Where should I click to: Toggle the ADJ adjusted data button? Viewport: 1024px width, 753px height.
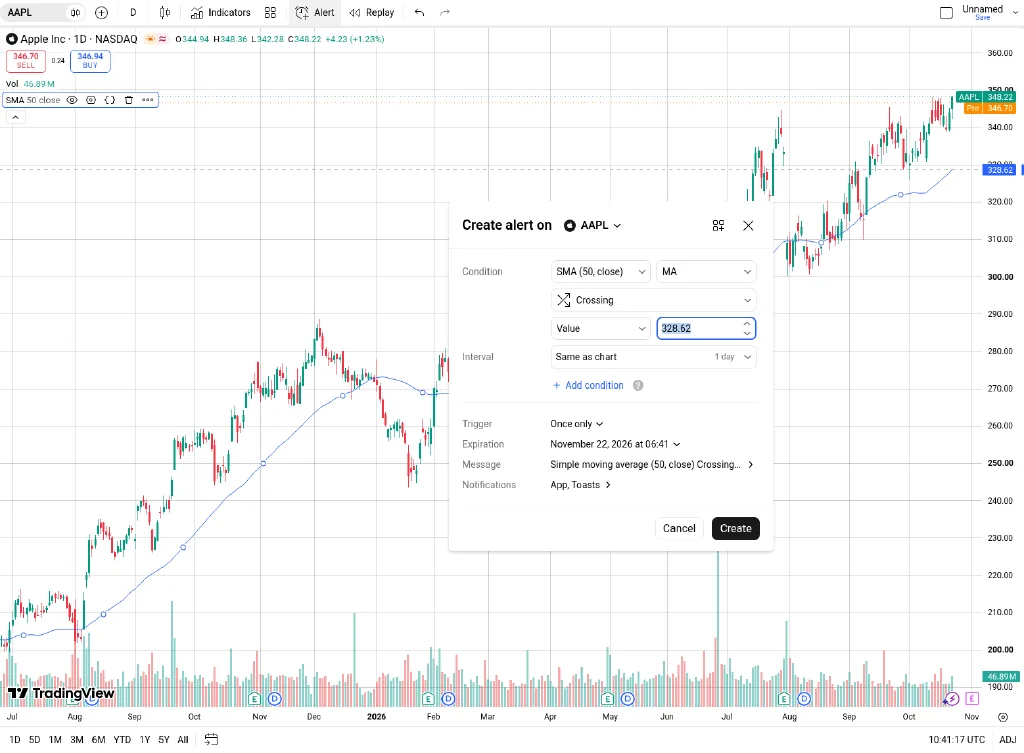click(1008, 739)
